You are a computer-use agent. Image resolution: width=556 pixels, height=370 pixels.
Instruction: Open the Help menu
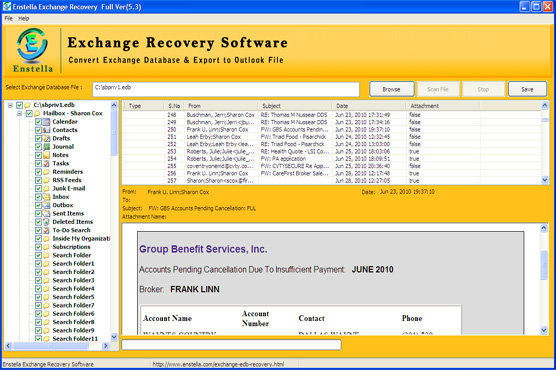point(24,18)
